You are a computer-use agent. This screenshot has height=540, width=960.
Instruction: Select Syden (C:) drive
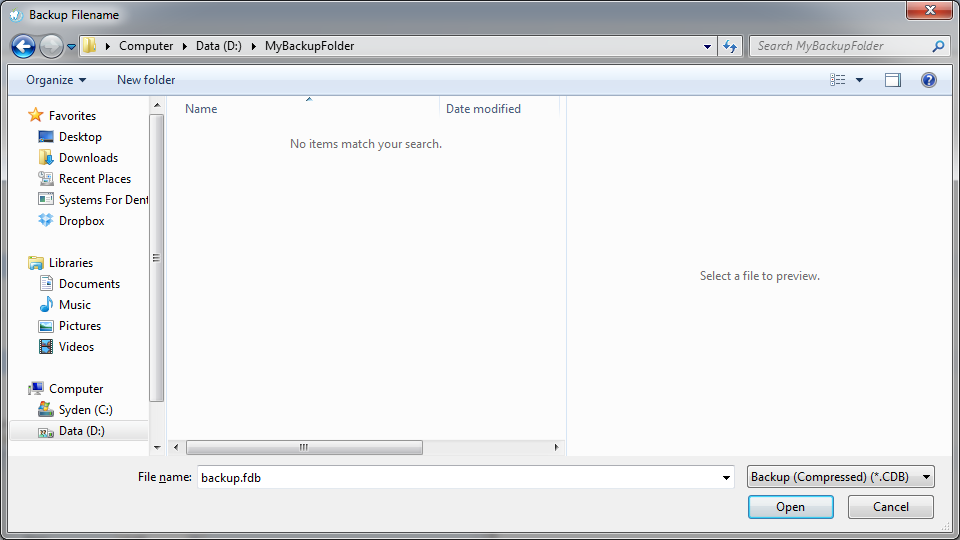coord(85,410)
